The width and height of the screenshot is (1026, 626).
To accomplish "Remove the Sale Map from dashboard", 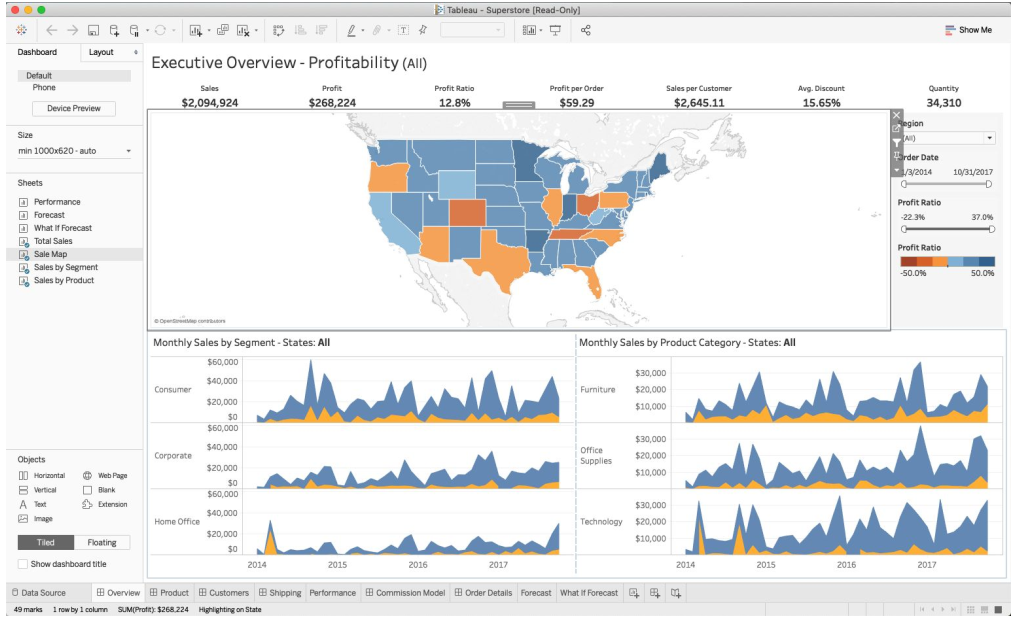I will coord(896,116).
